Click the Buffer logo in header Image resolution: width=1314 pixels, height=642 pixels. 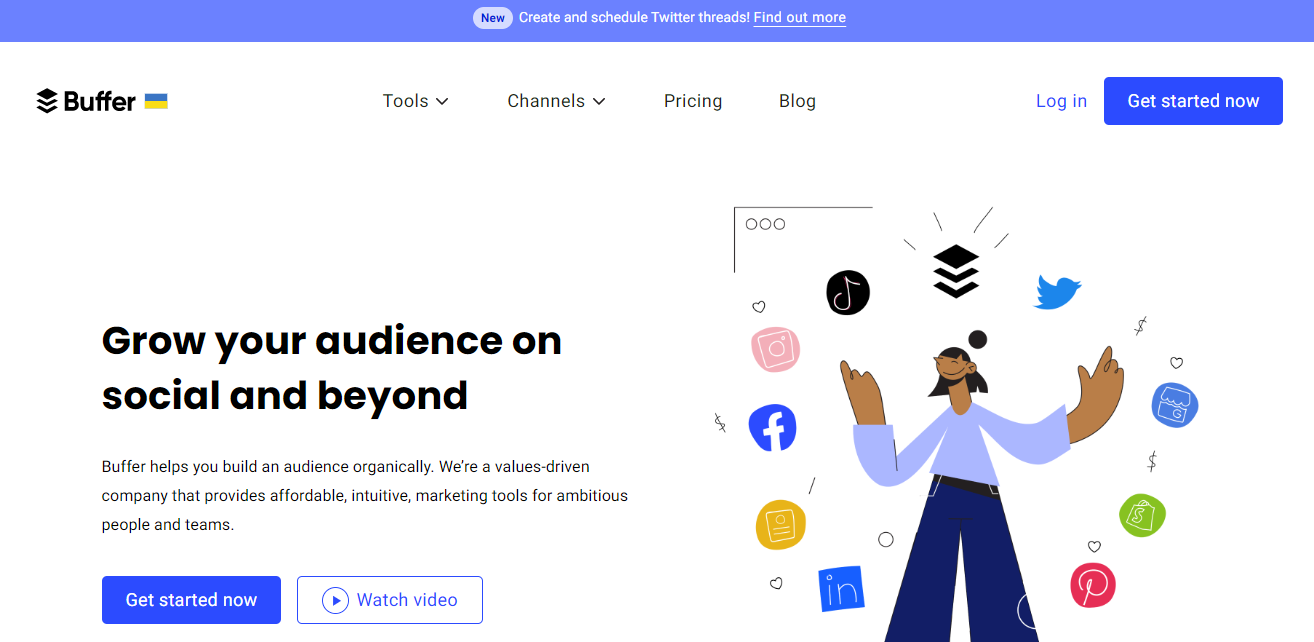86,101
